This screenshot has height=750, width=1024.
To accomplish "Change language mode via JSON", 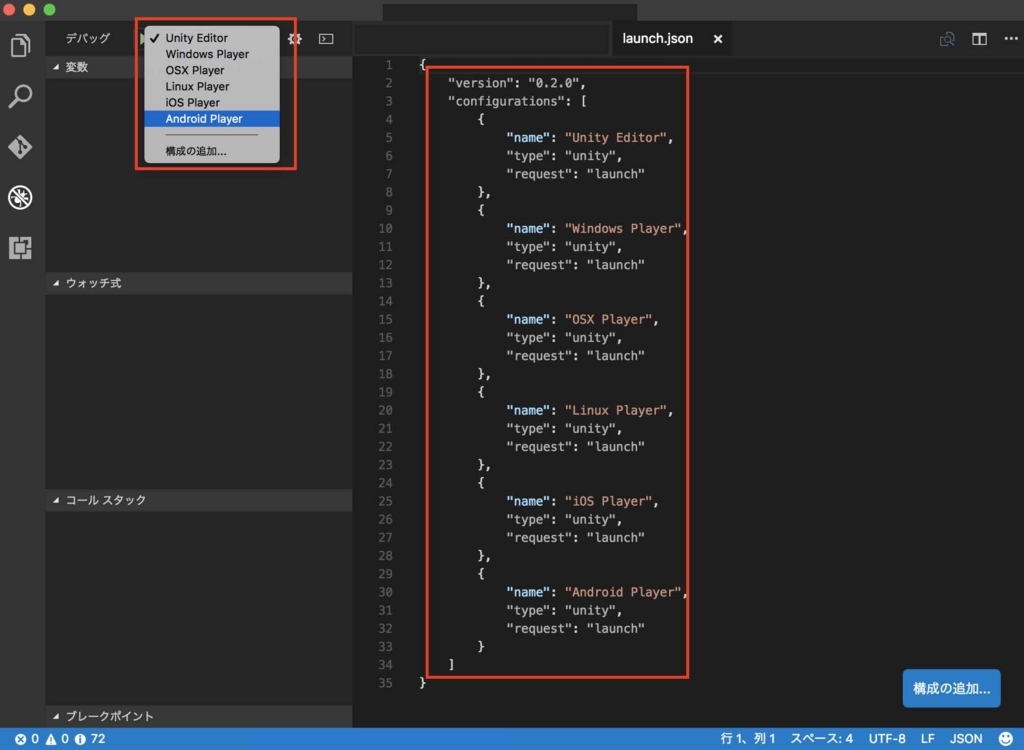I will [x=966, y=739].
